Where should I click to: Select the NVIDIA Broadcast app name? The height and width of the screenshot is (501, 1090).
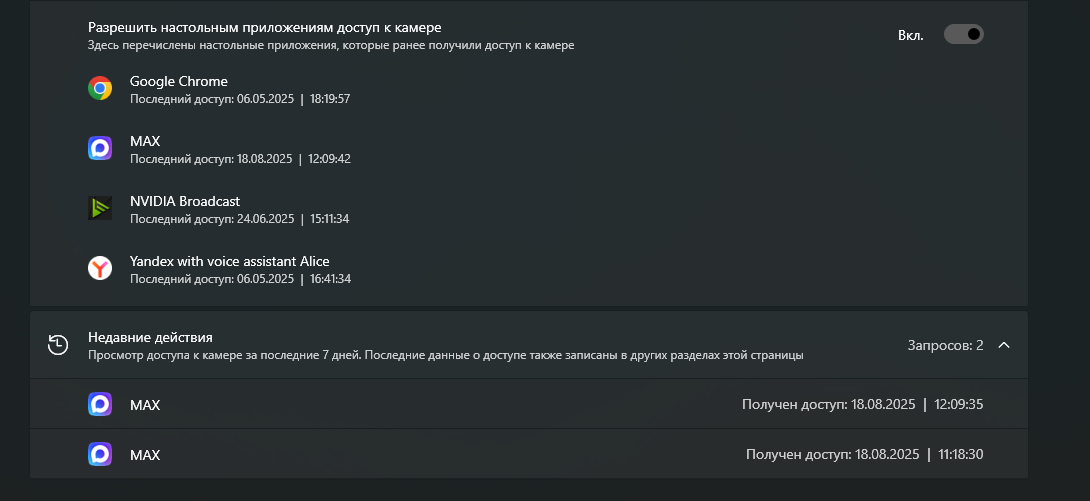tap(185, 201)
